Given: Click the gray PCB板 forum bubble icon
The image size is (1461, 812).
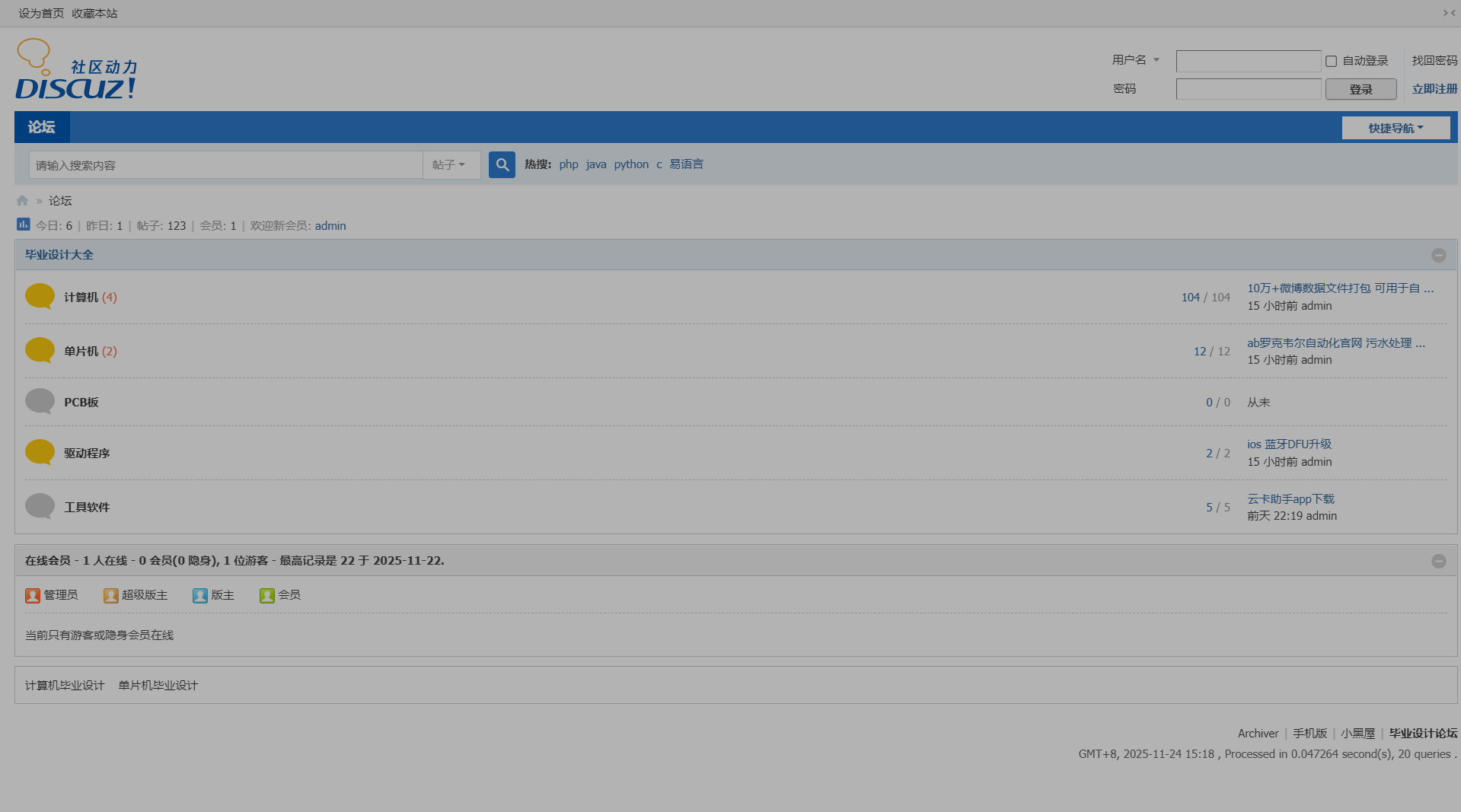Looking at the screenshot, I should (x=40, y=401).
